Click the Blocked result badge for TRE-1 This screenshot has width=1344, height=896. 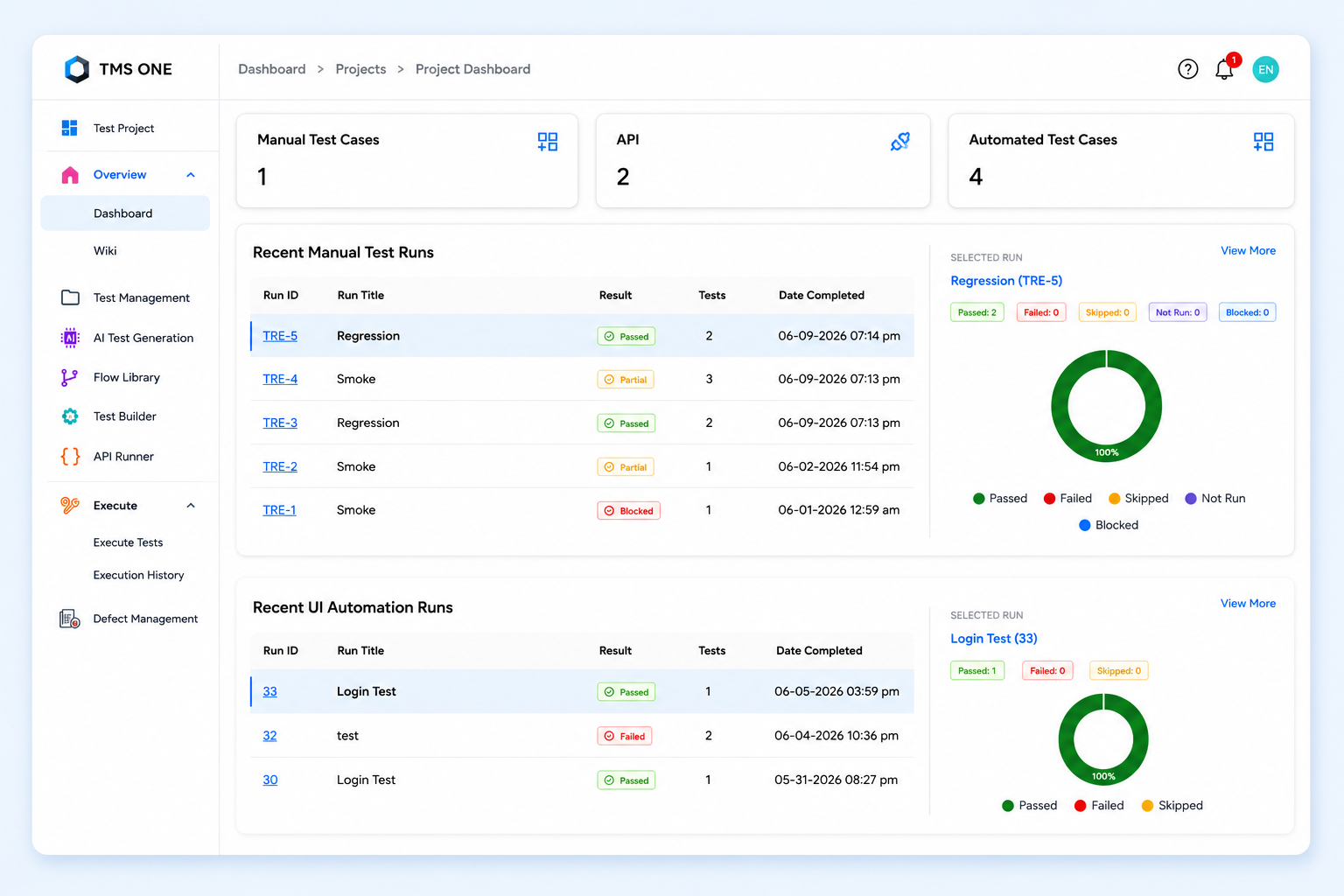click(x=628, y=511)
